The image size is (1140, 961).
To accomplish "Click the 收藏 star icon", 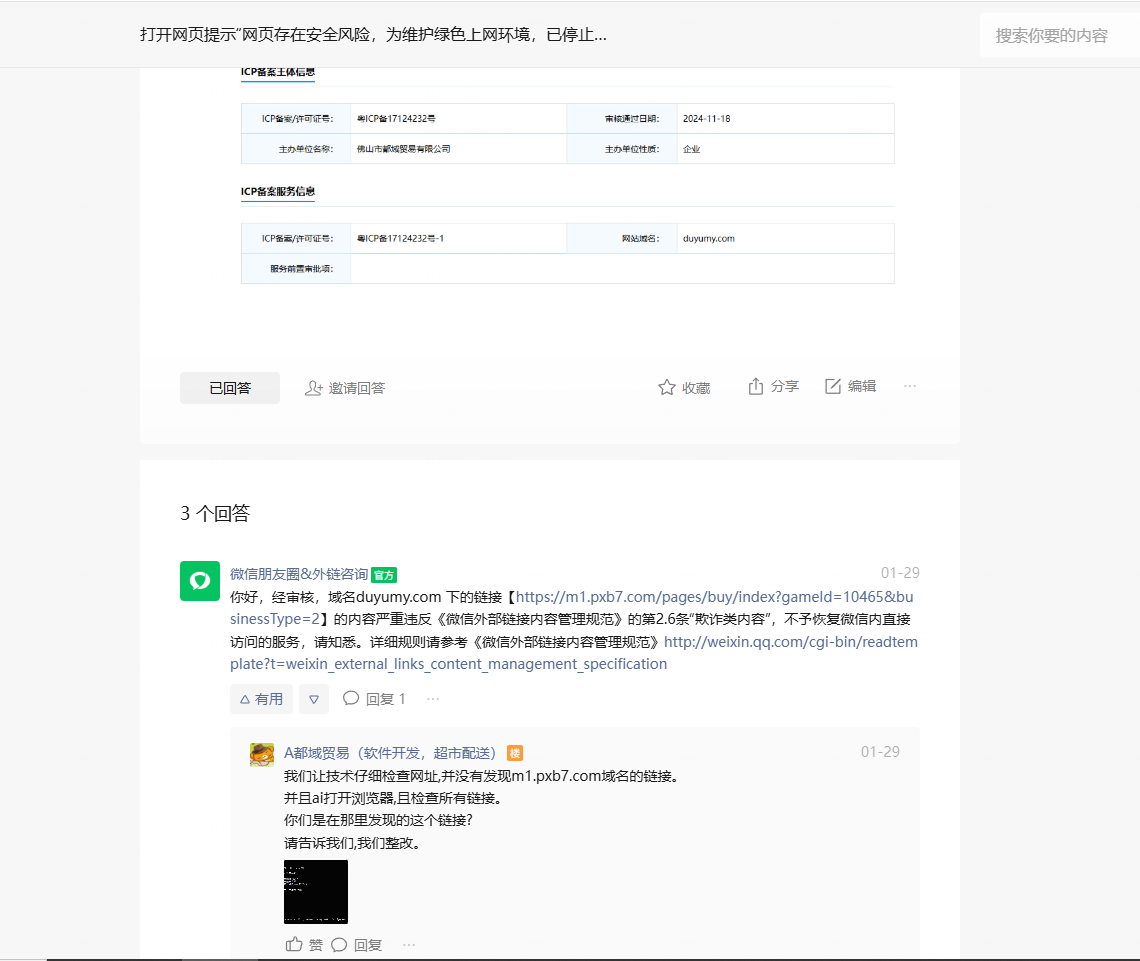I will [x=667, y=387].
